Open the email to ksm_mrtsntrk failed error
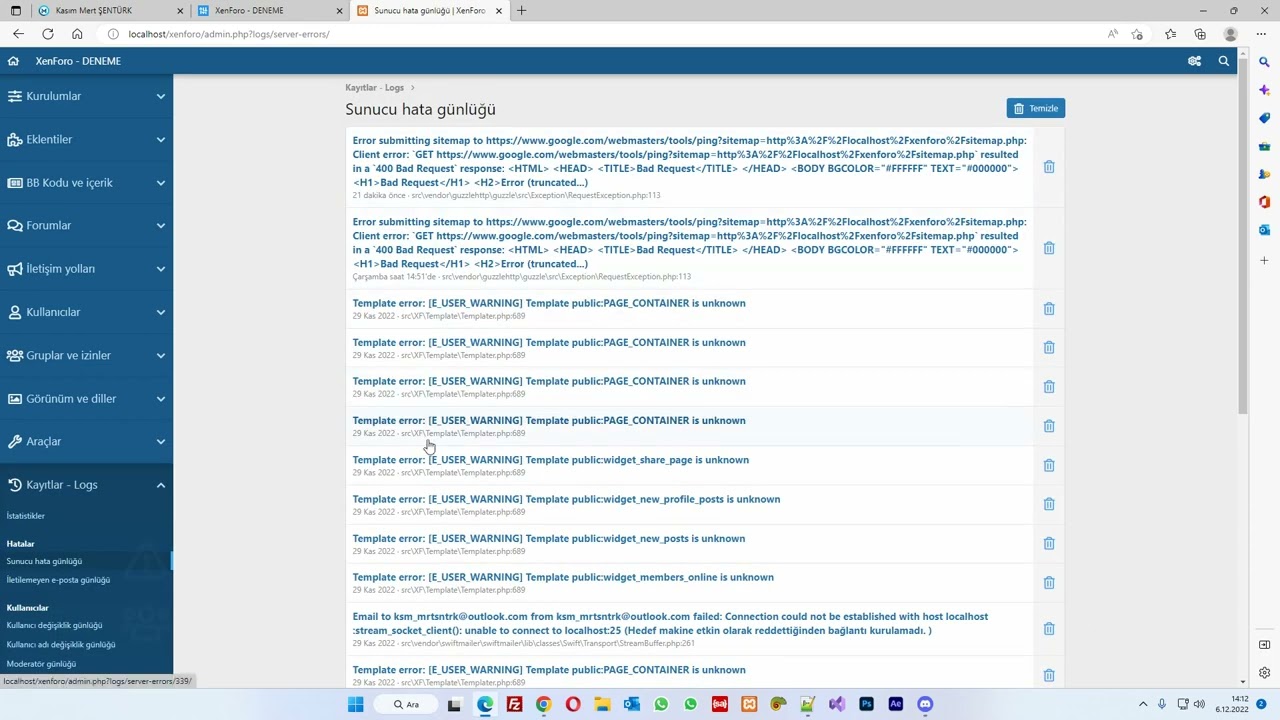Screen dimensions: 1280x720 point(670,623)
